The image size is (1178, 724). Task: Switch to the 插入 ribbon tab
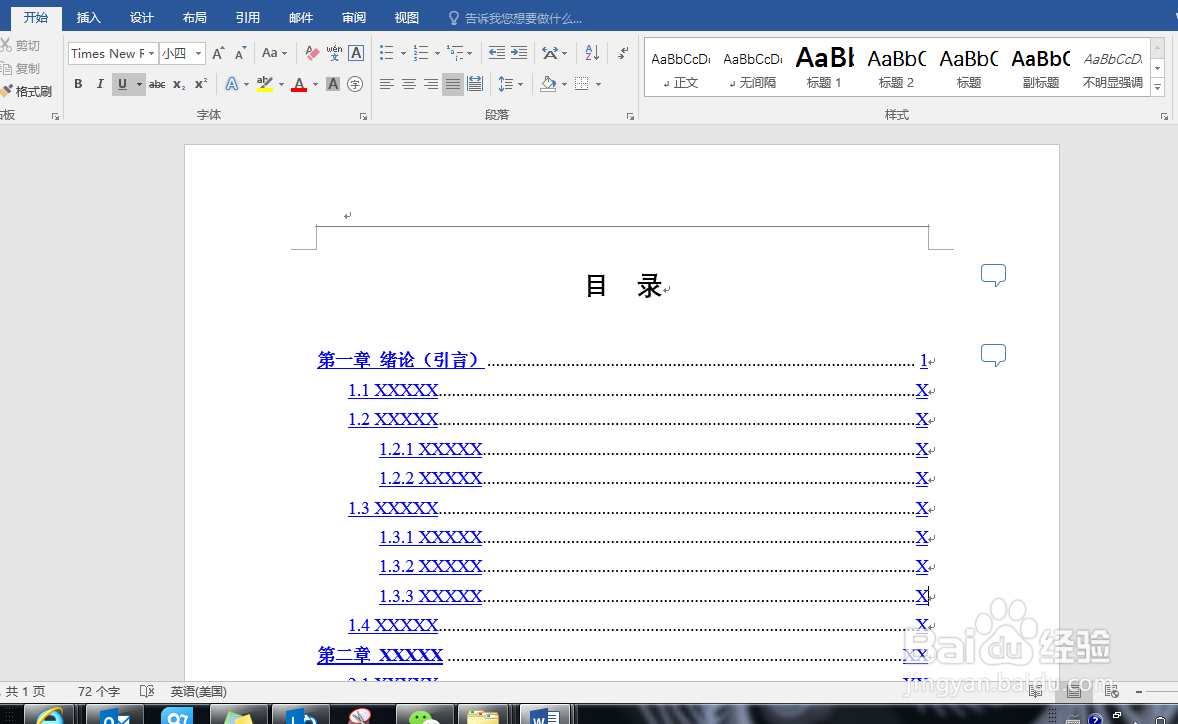pyautogui.click(x=88, y=17)
